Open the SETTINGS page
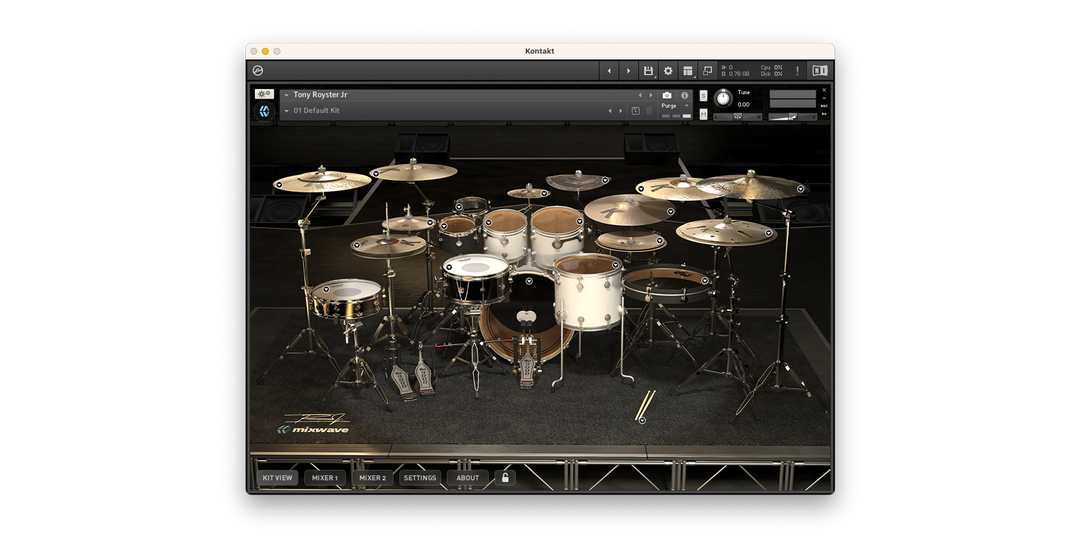 point(420,478)
